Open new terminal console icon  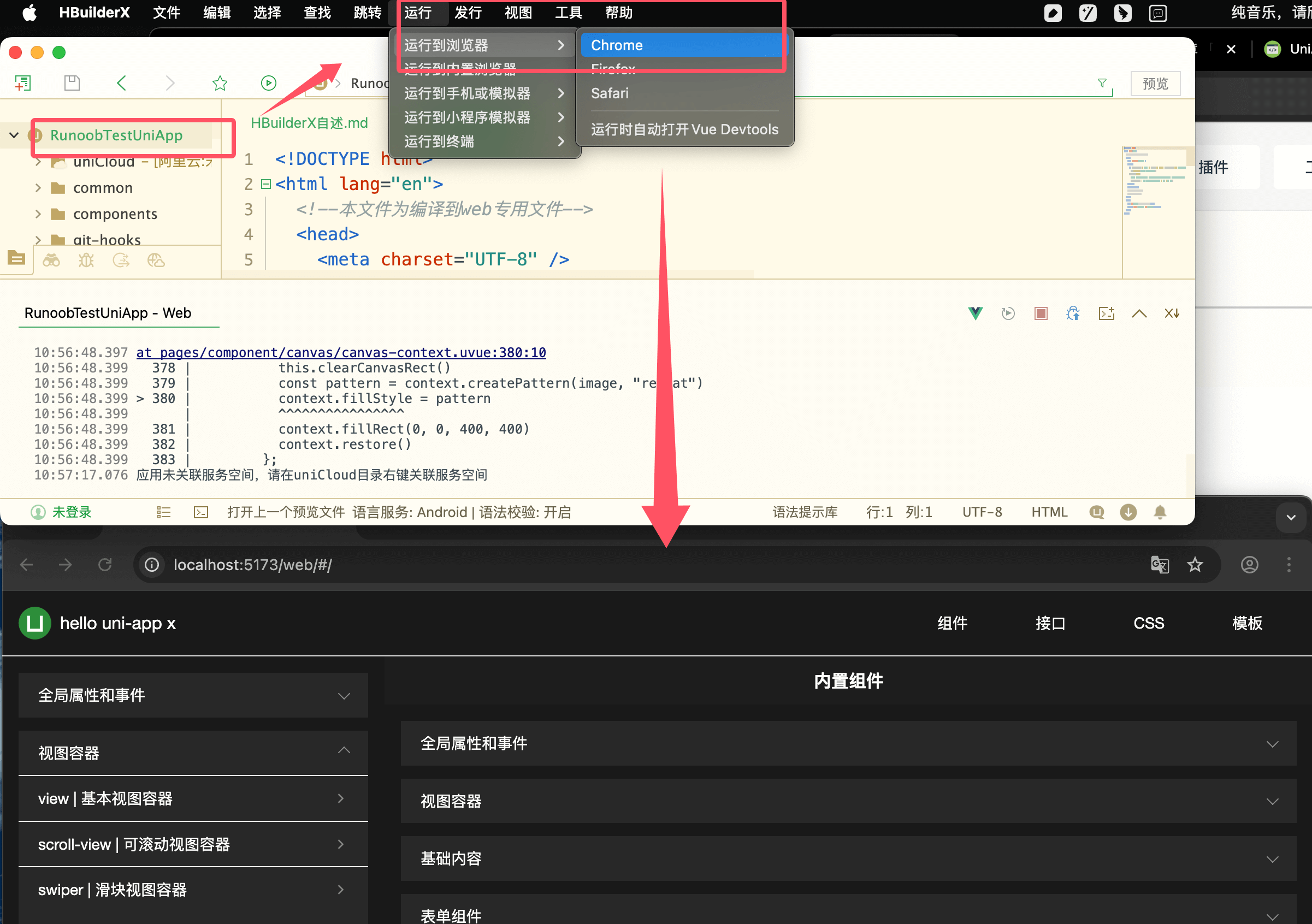(x=1106, y=313)
